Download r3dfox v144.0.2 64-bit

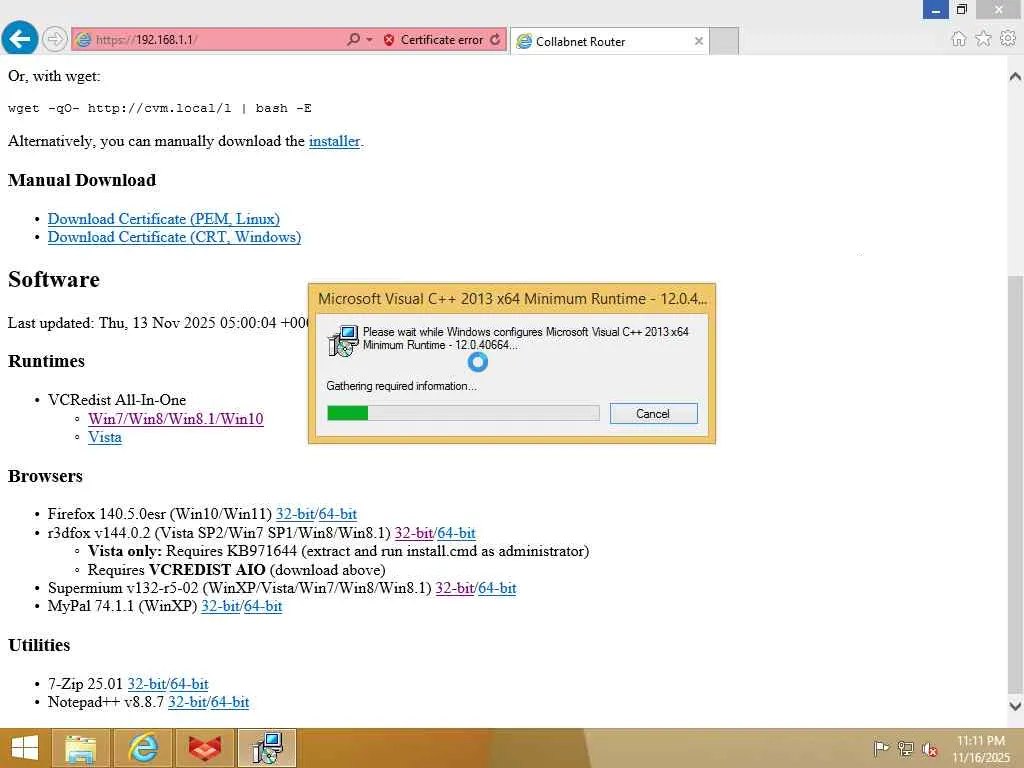(456, 533)
